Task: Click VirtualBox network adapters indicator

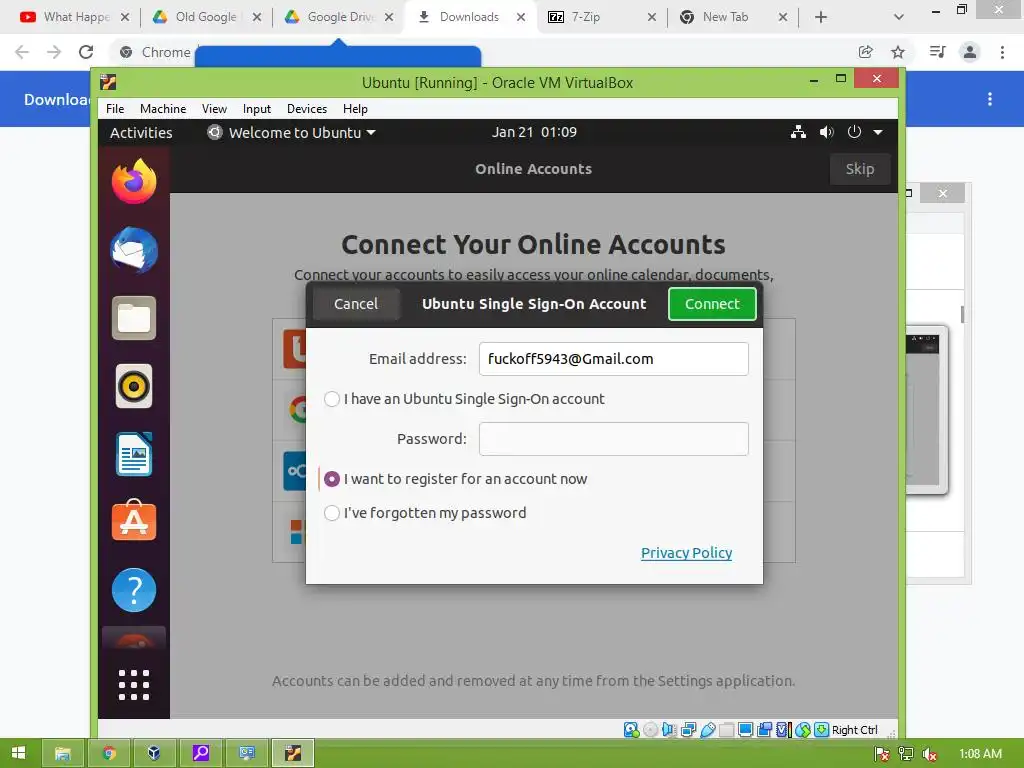Action: click(688, 729)
